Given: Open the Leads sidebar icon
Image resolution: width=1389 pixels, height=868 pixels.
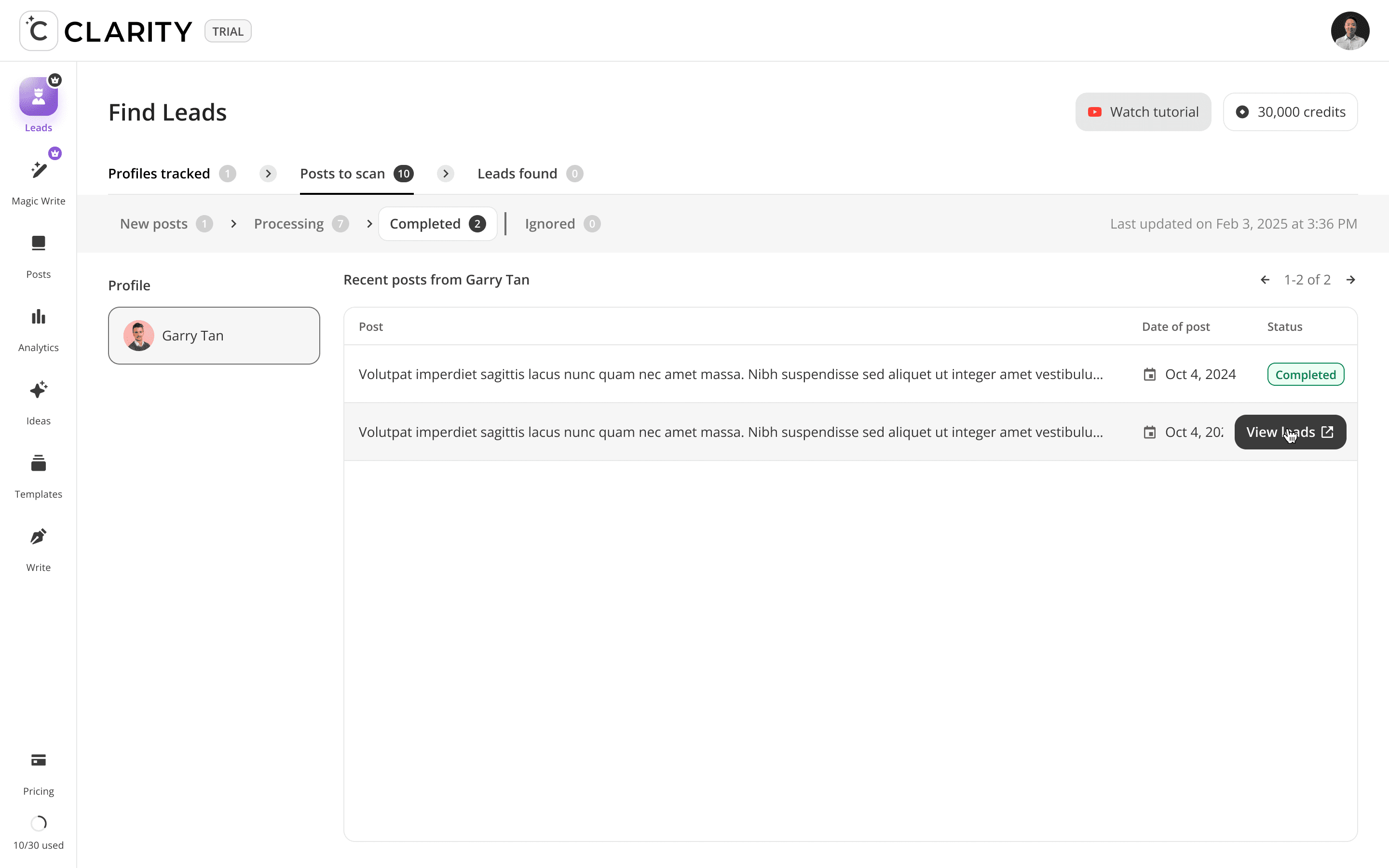Looking at the screenshot, I should pyautogui.click(x=39, y=96).
